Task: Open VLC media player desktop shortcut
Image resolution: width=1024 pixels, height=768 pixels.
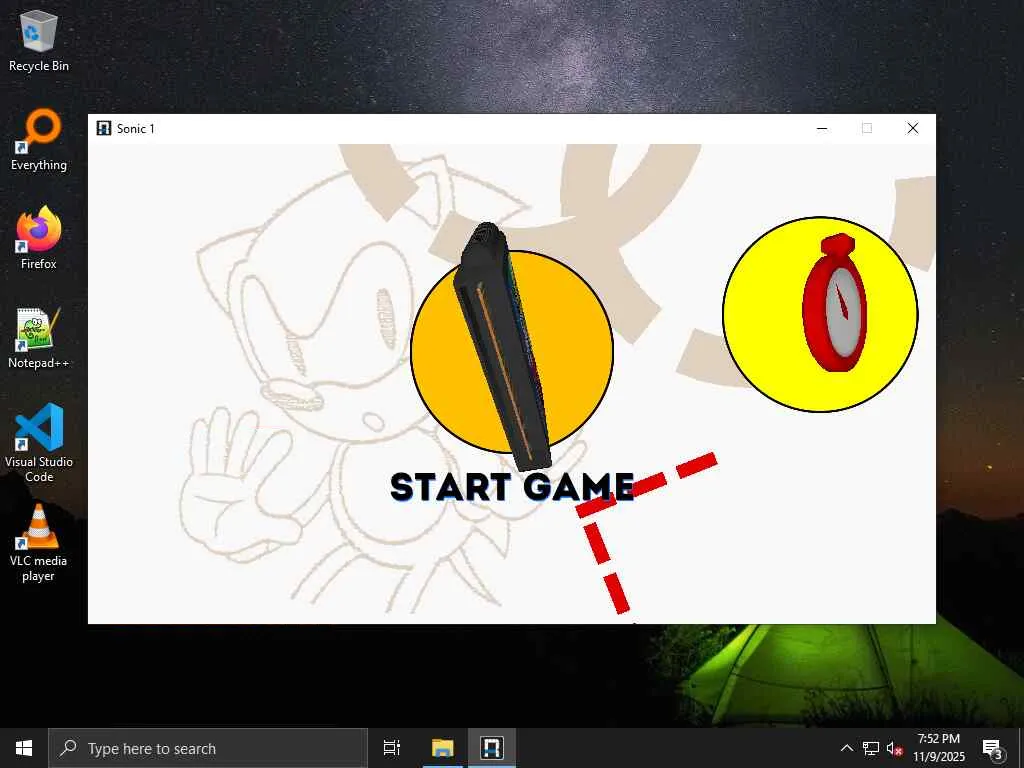Action: pyautogui.click(x=39, y=543)
